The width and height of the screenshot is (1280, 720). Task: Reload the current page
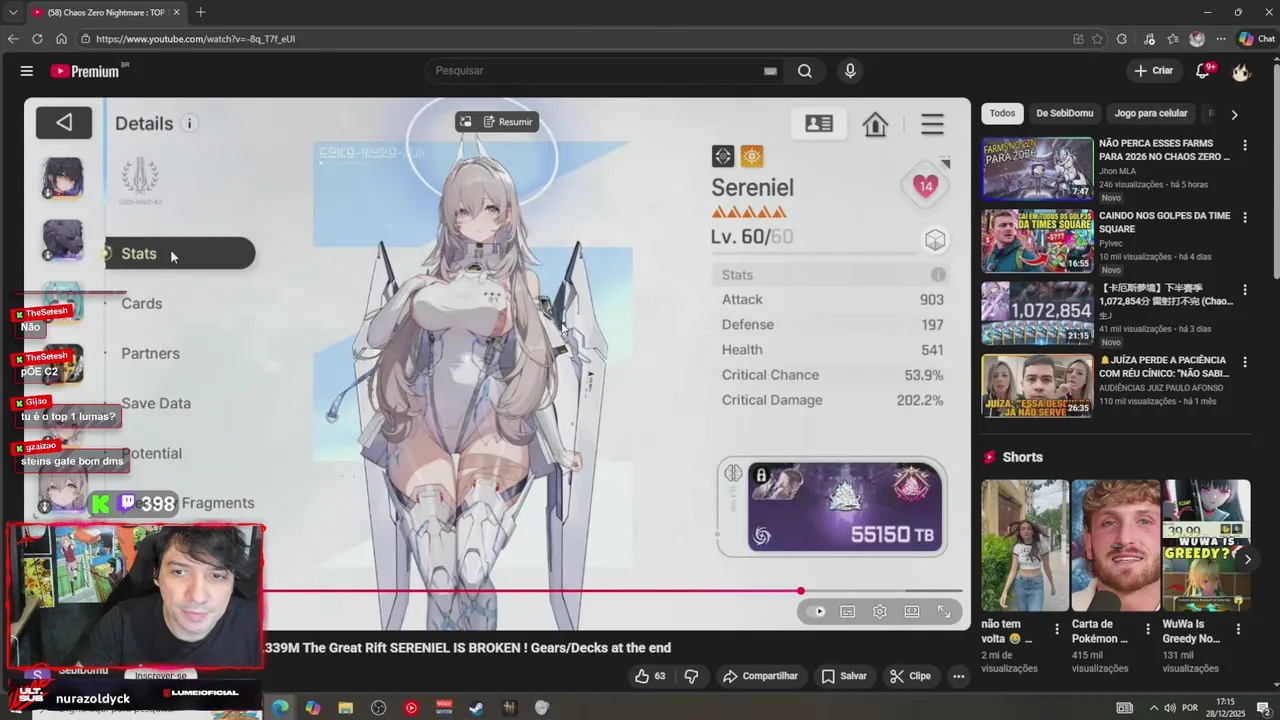[37, 39]
